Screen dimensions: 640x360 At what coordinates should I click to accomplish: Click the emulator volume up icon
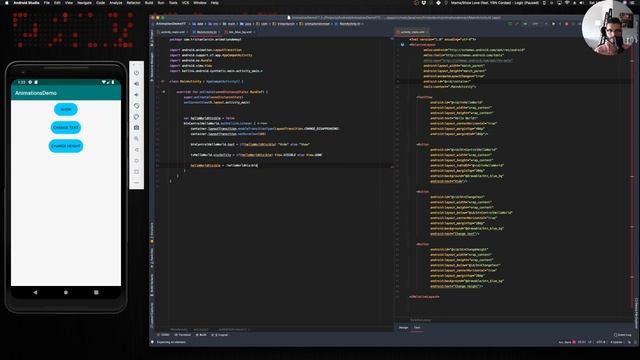pos(136,84)
